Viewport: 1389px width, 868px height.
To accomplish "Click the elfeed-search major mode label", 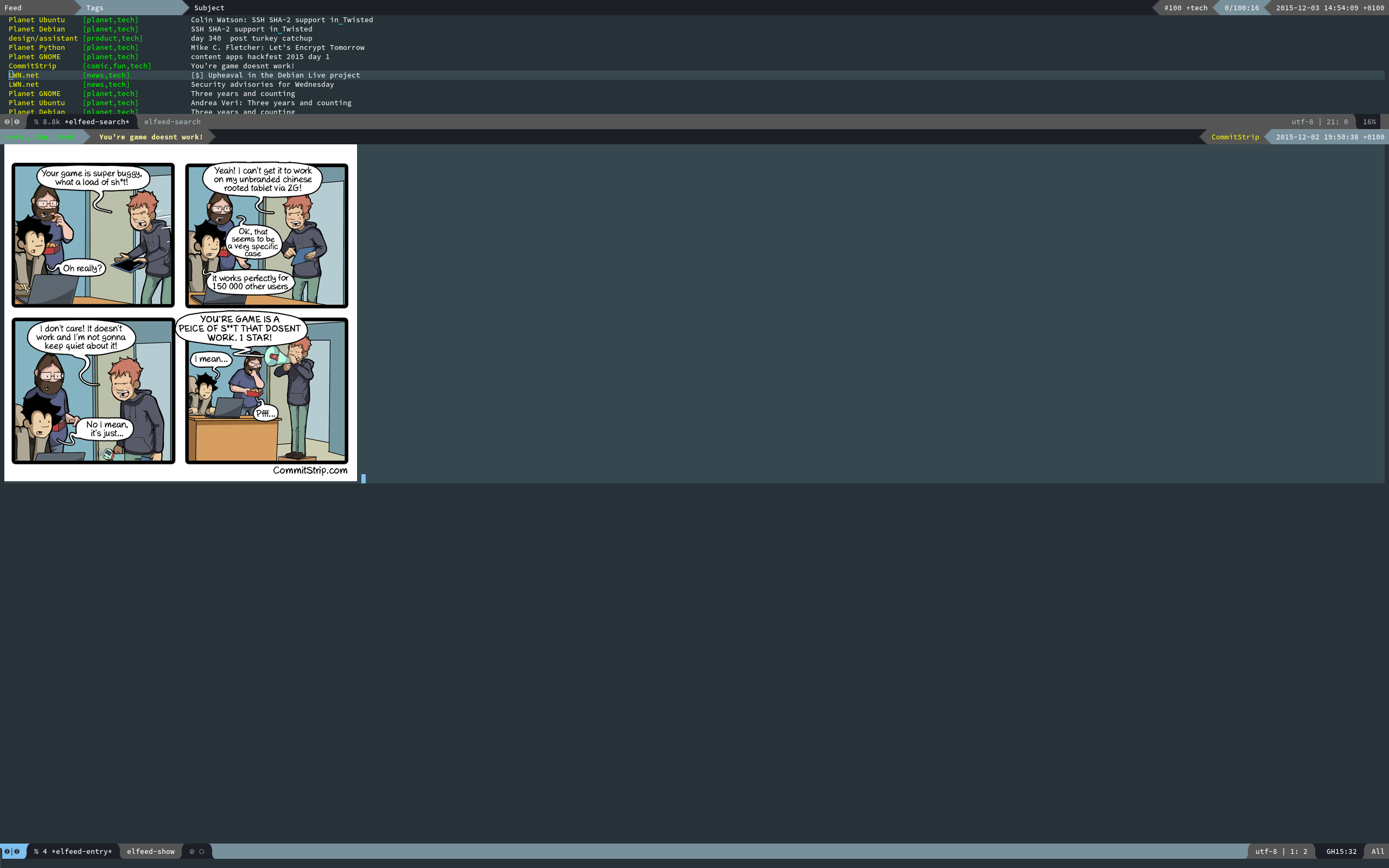I will click(x=172, y=122).
